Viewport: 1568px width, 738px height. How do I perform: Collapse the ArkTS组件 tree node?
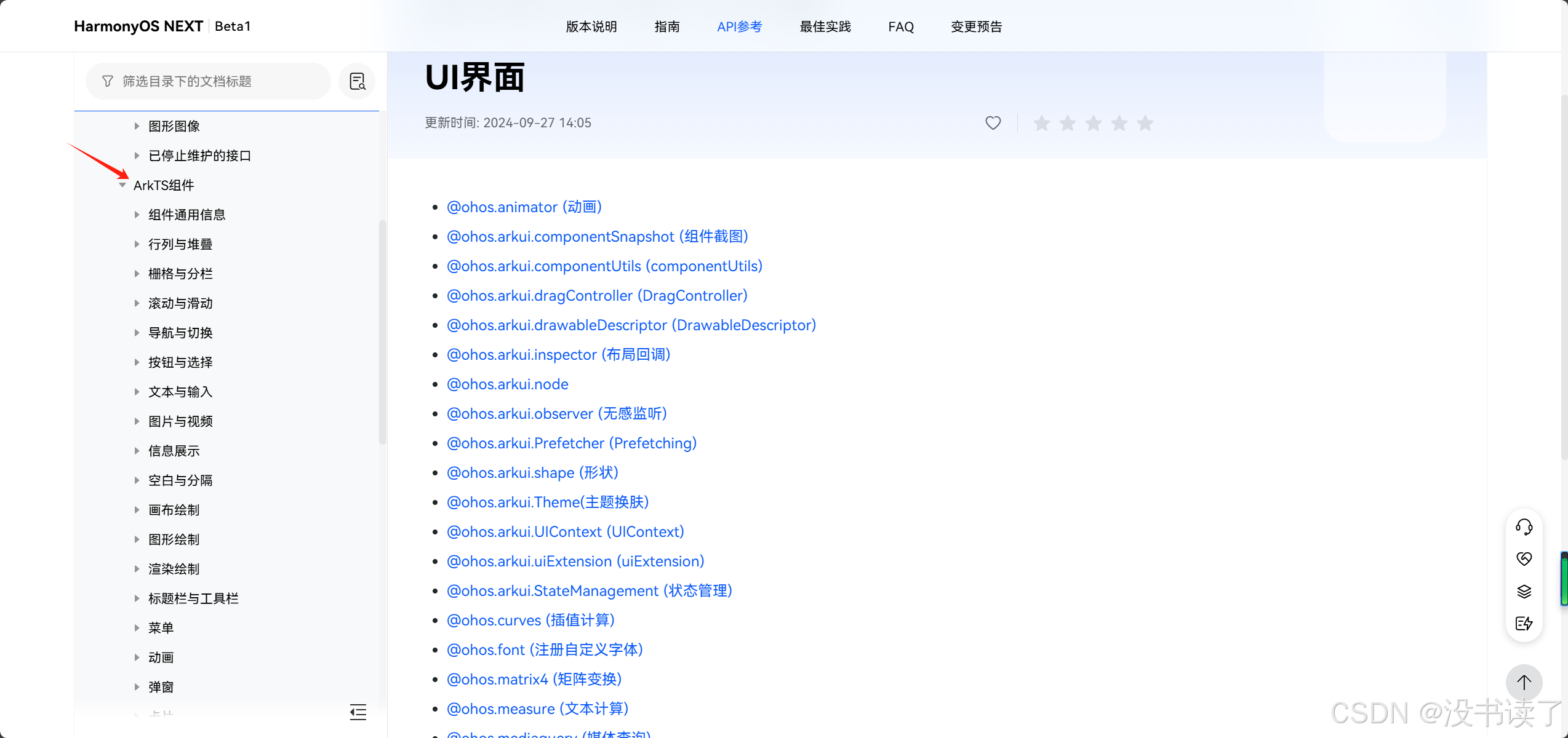(122, 185)
